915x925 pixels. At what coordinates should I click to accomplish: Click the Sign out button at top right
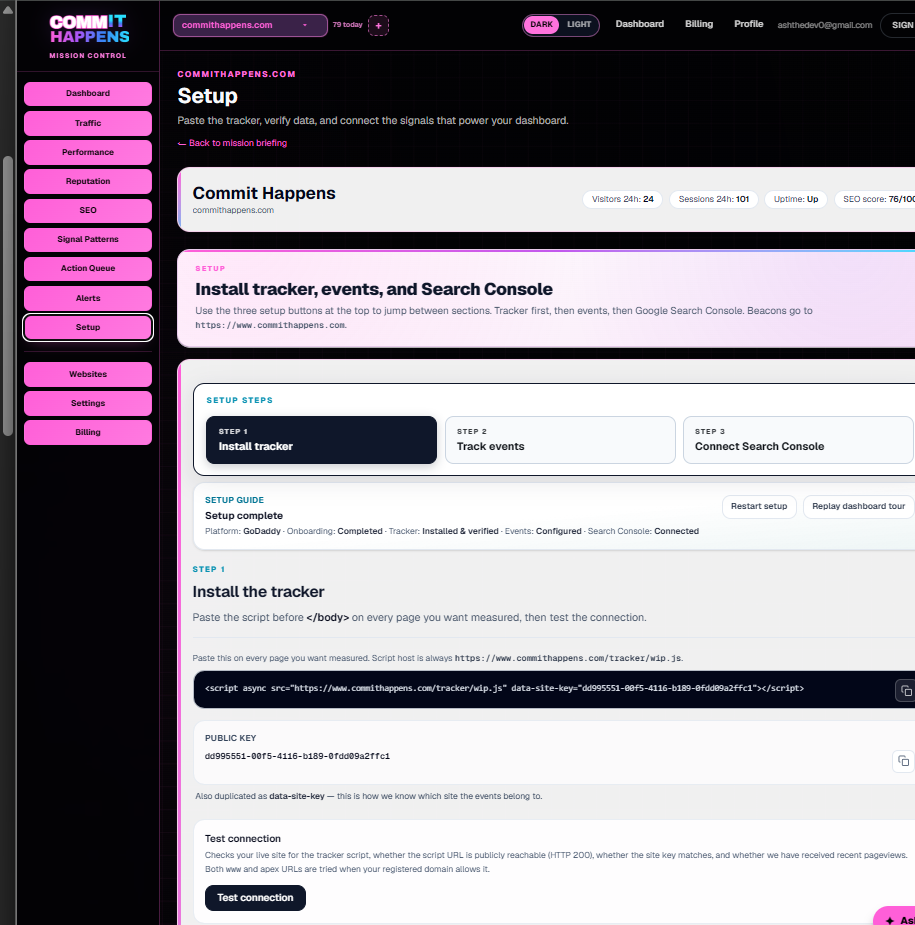click(898, 25)
